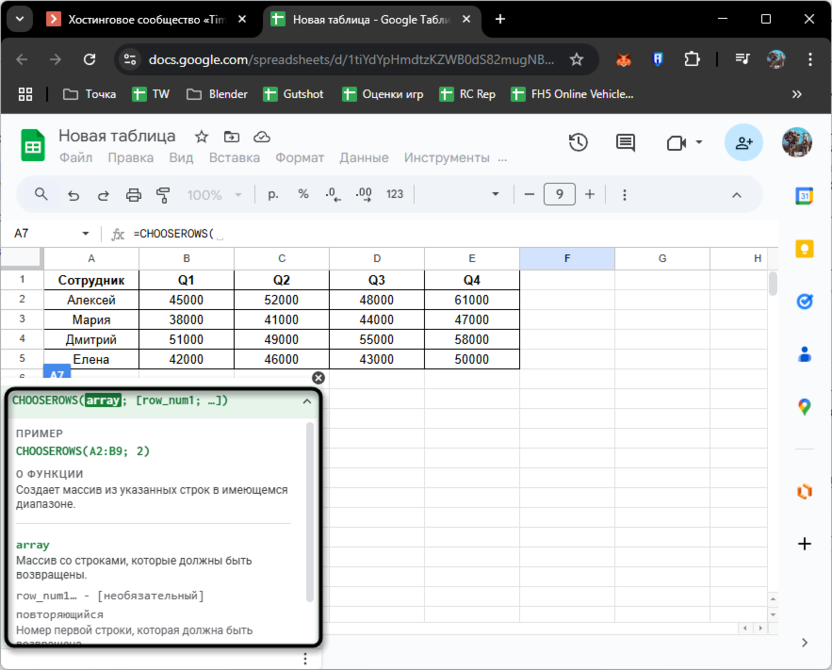Click the help popup vertical scrollbar
Screen dimensions: 832x670
tap(310, 510)
